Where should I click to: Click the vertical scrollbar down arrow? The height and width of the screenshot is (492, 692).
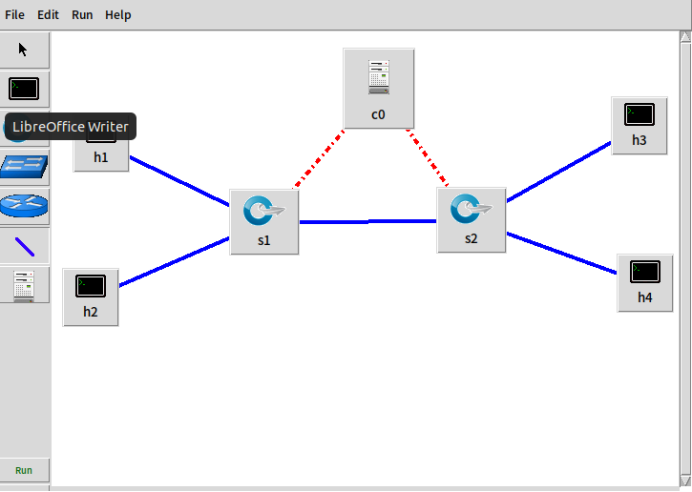[x=685, y=481]
